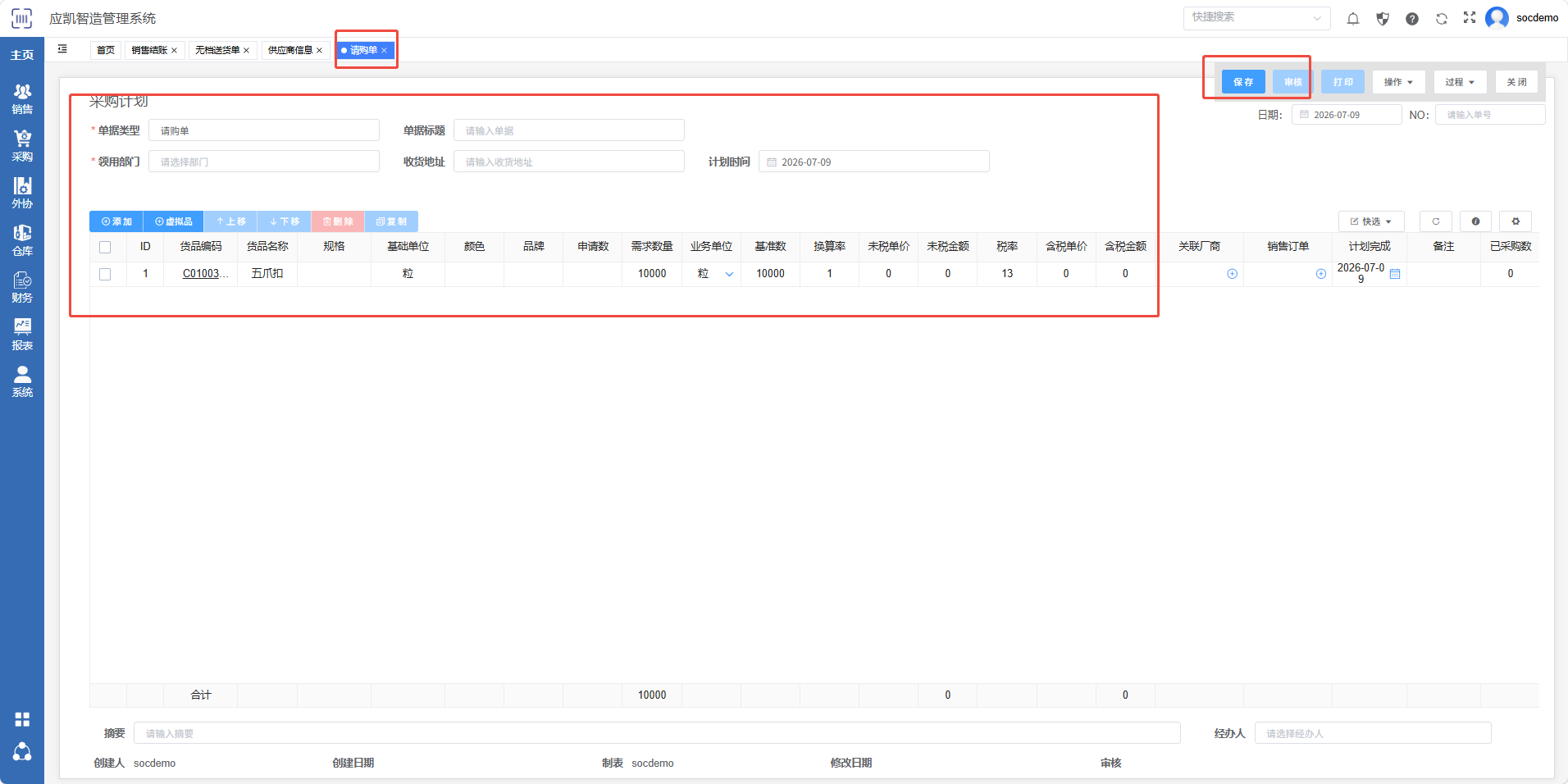The image size is (1568, 784).
Task: Close the 无档送货单 tab
Action: 246,51
